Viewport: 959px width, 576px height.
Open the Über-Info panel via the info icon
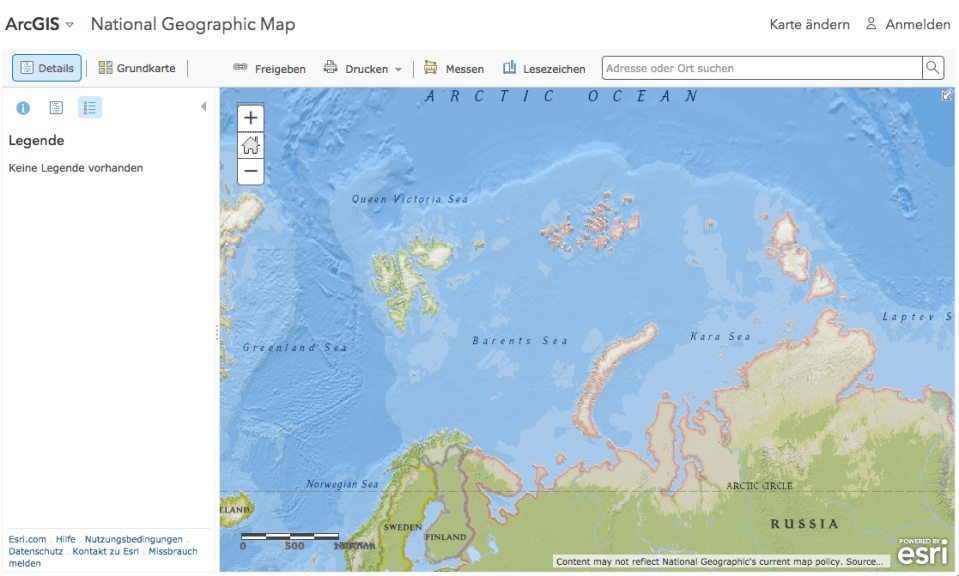[22, 107]
